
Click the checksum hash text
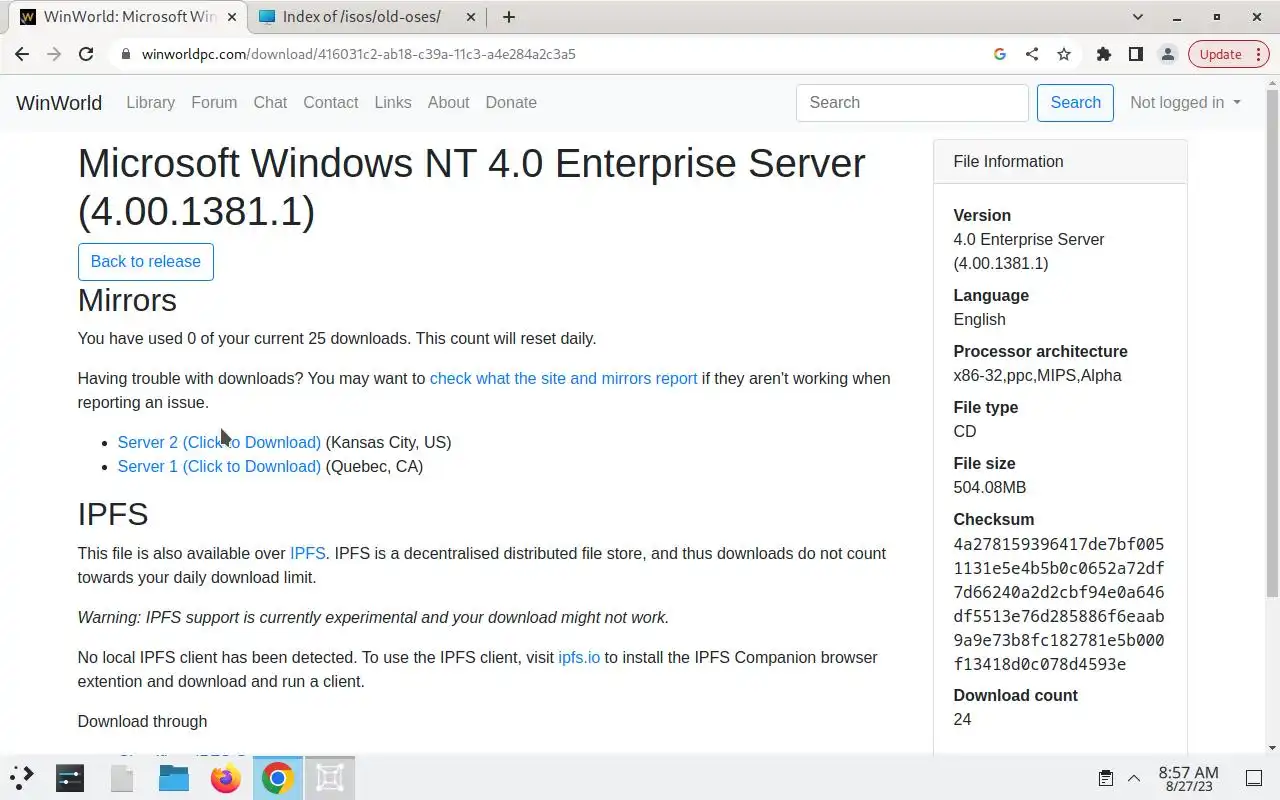pos(1059,604)
